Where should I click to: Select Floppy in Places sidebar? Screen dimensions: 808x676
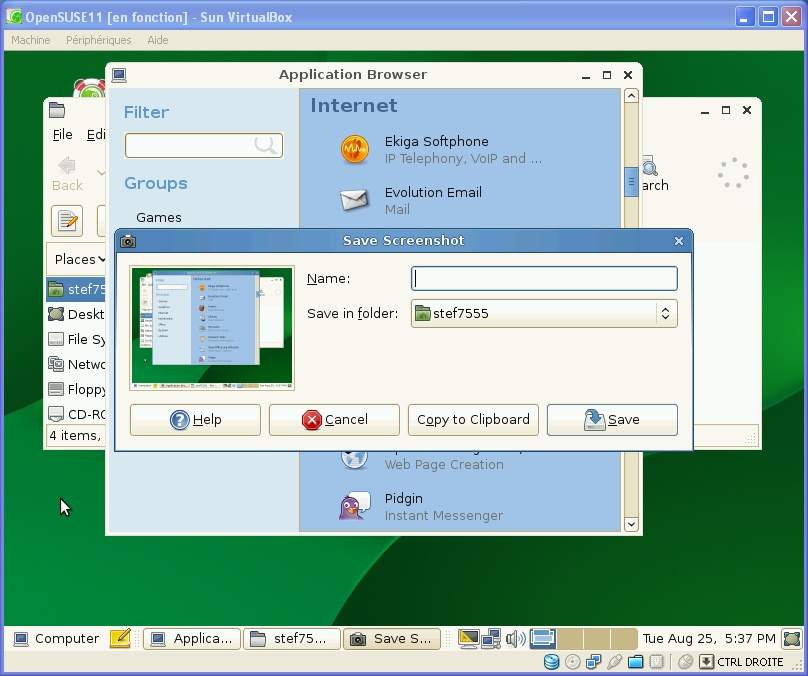tap(76, 389)
